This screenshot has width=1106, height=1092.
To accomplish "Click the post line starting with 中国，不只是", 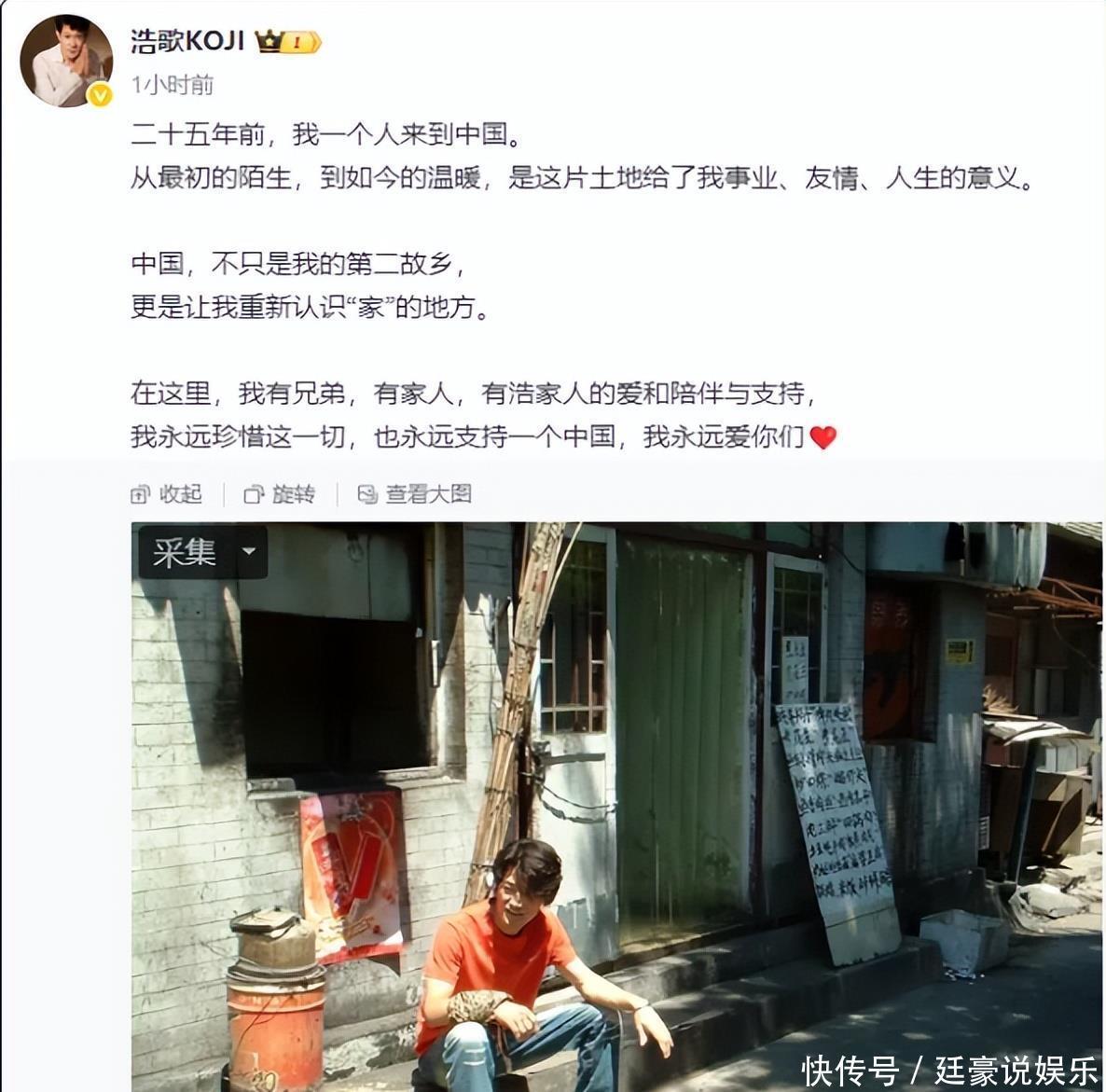I will click(x=298, y=264).
